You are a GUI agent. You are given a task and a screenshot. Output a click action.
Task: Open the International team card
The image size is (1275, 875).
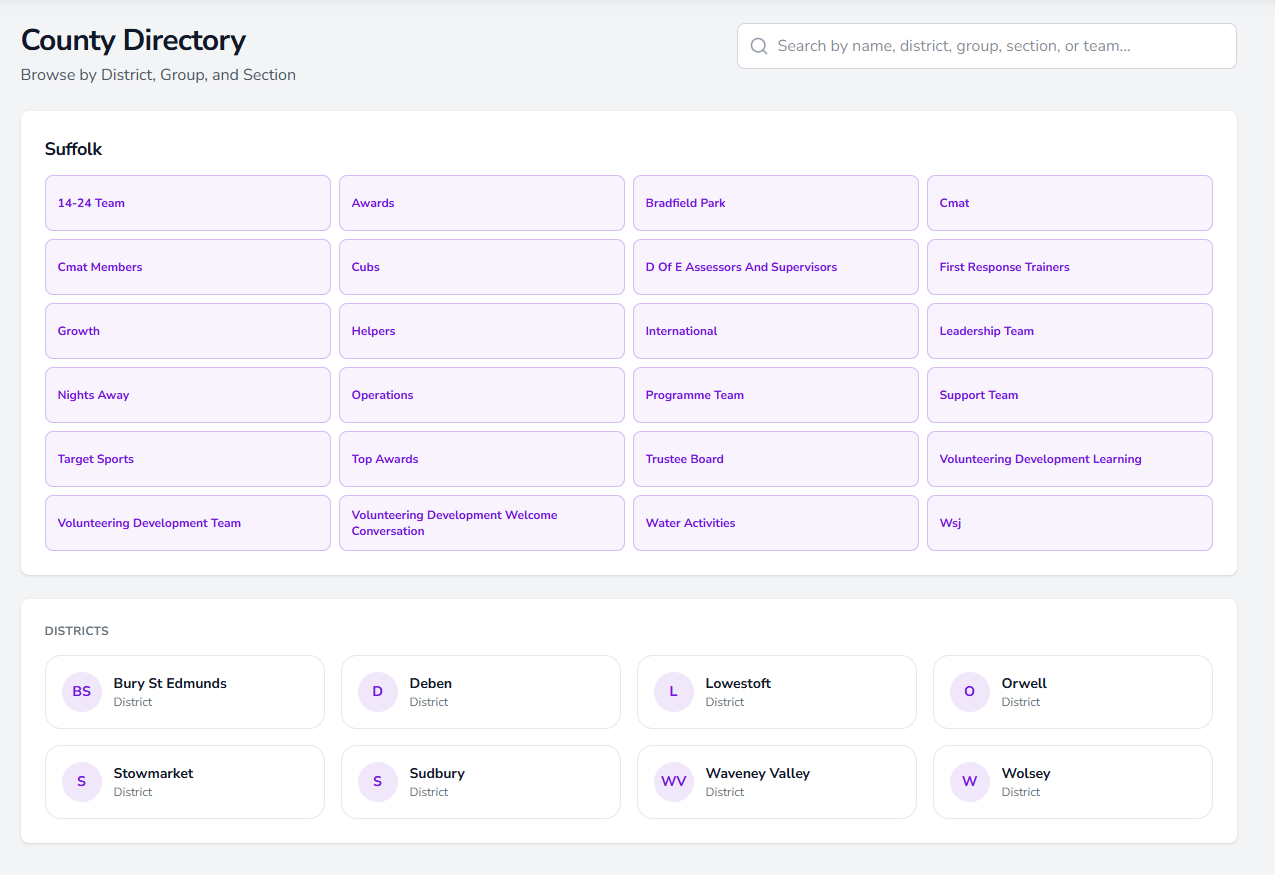776,331
